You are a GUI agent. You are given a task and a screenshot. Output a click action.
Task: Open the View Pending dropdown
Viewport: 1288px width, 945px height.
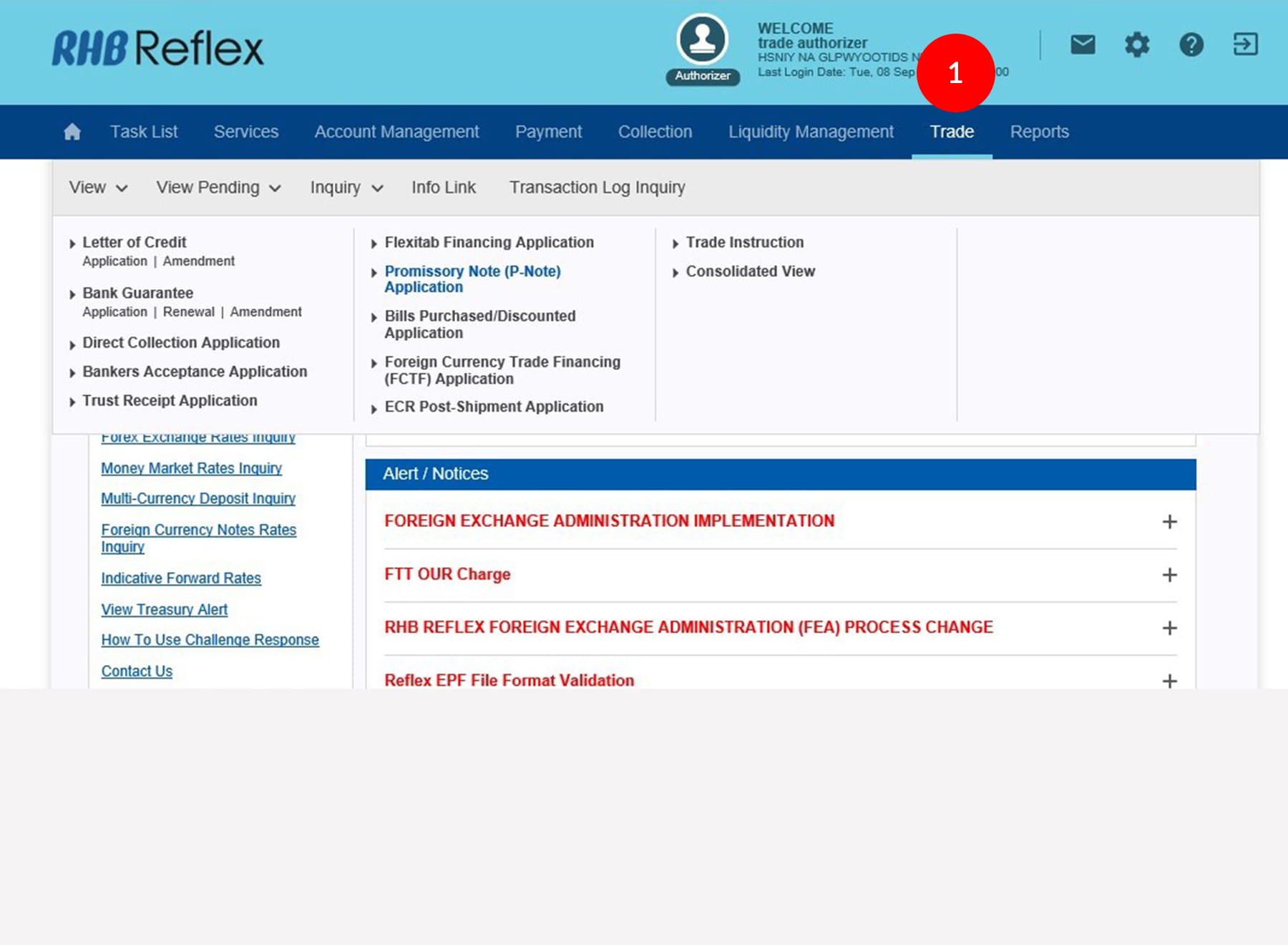tap(218, 188)
